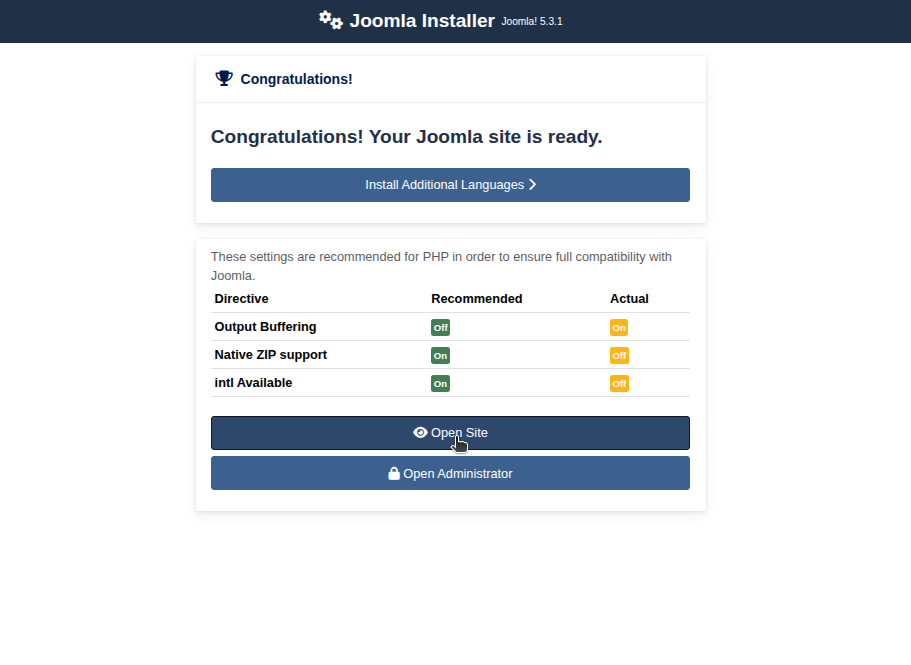
Task: Click the Directive column header
Action: tap(241, 299)
